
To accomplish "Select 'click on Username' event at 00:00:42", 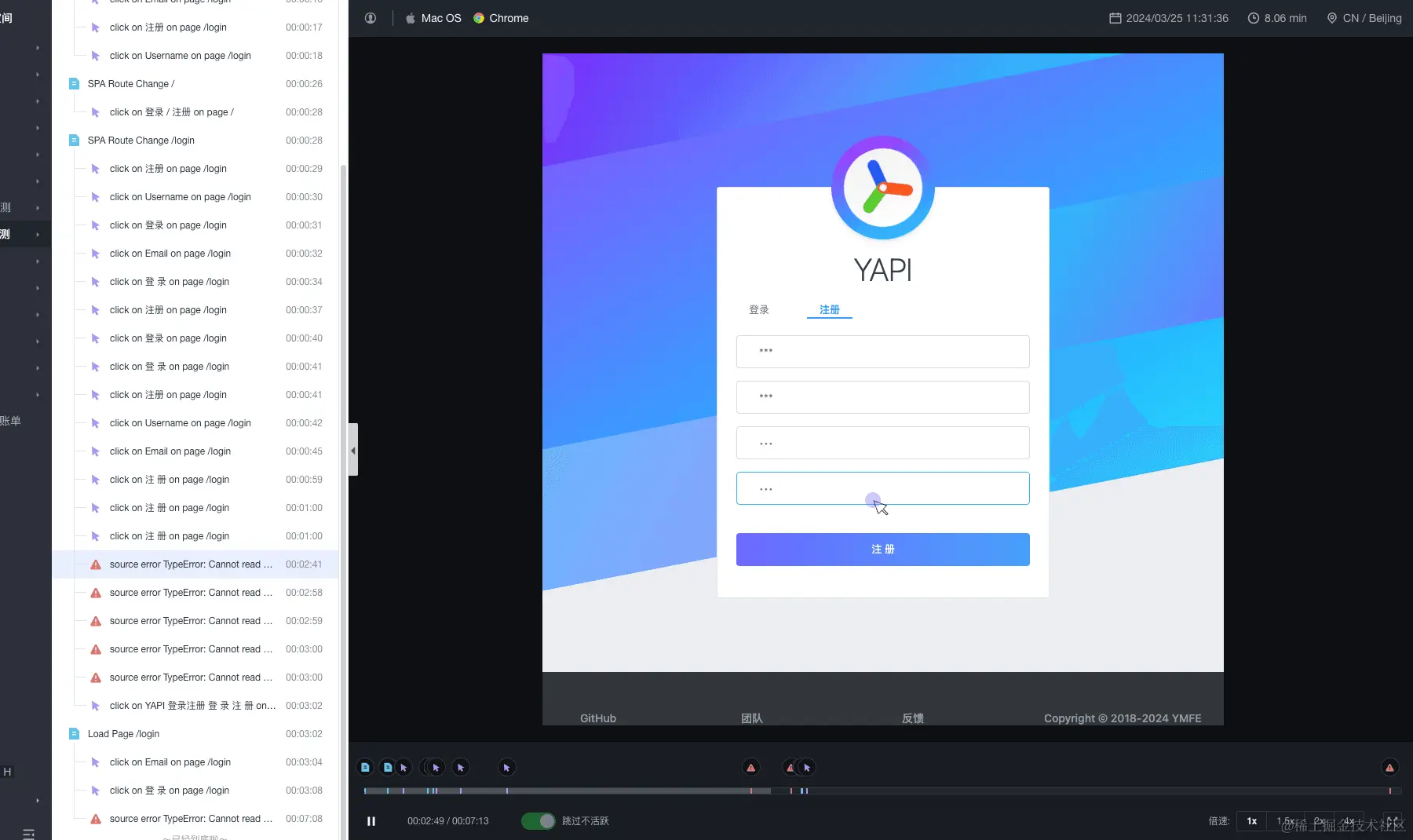I will [197, 423].
